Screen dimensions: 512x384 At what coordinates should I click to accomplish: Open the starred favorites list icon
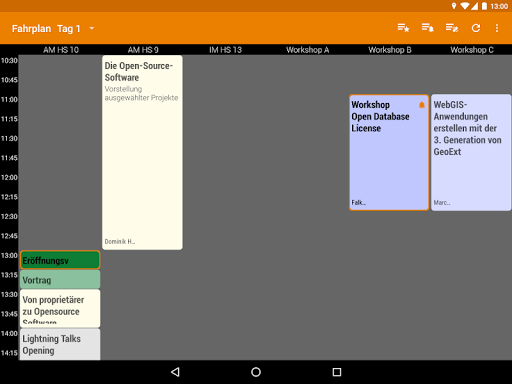[403, 28]
